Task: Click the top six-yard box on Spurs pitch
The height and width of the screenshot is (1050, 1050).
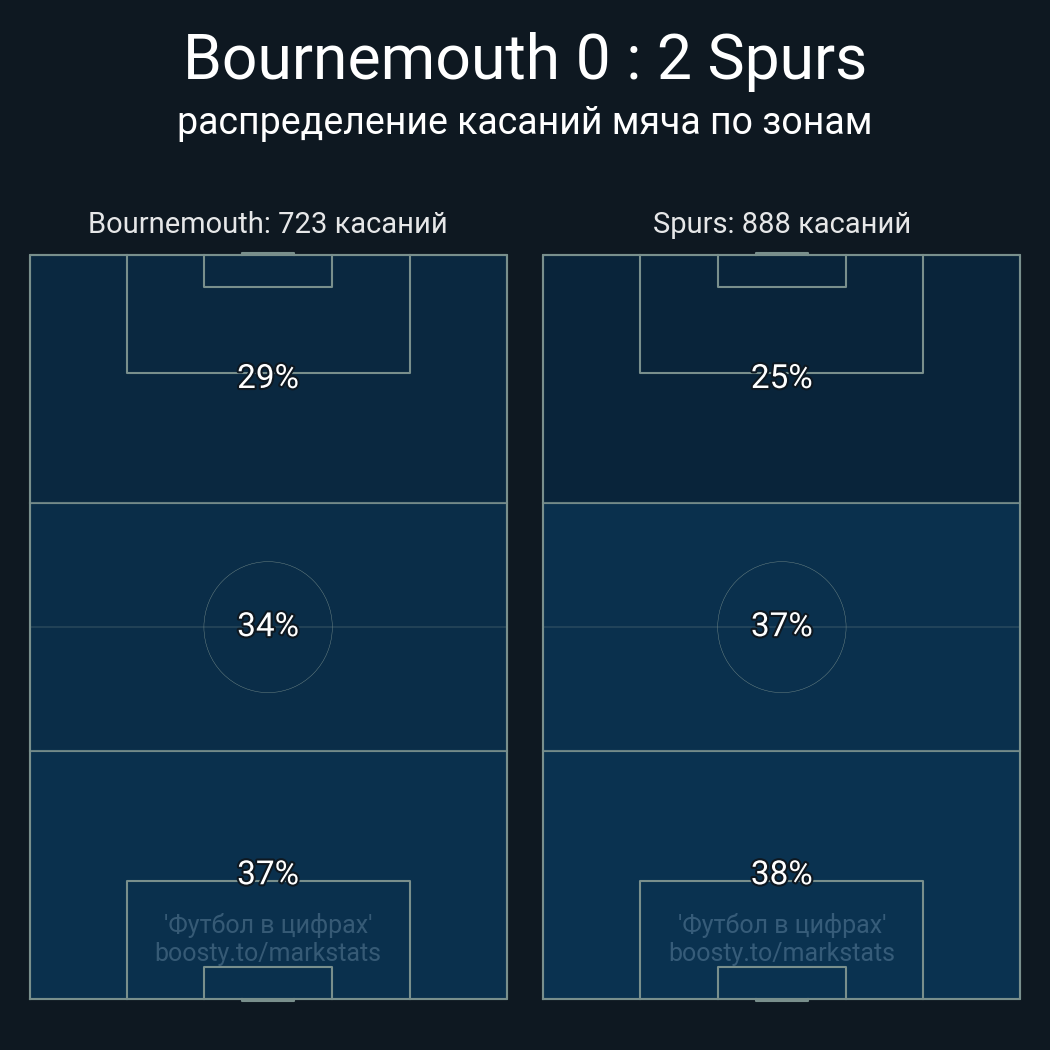Action: click(x=781, y=271)
